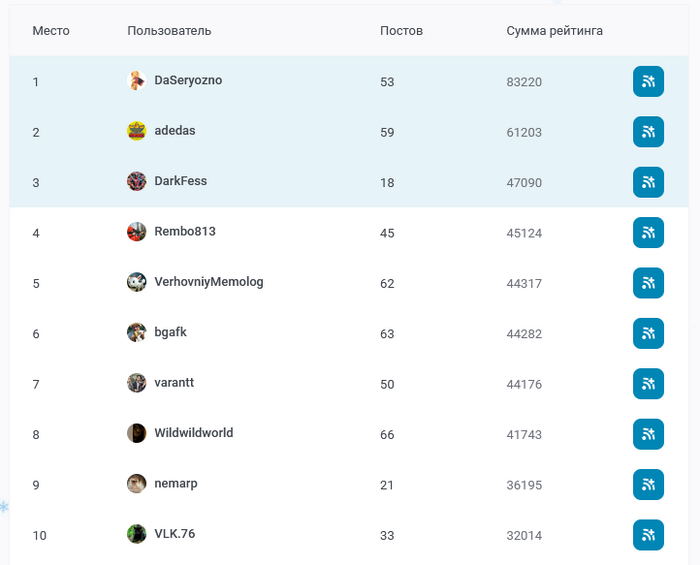
Task: Click post count 66 for Wildwildworld
Action: coord(387,435)
